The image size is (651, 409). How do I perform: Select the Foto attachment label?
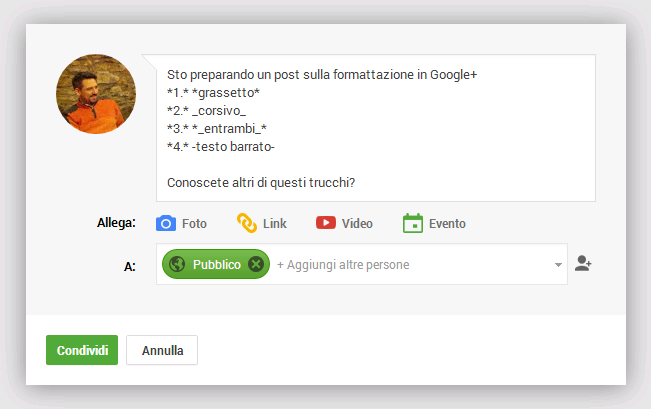[194, 224]
